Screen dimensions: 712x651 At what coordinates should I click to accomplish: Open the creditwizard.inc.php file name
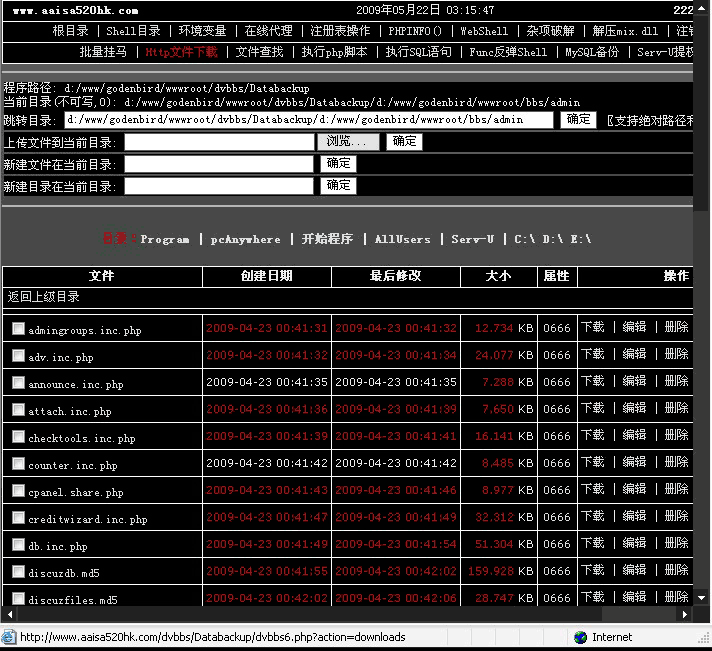point(88,519)
